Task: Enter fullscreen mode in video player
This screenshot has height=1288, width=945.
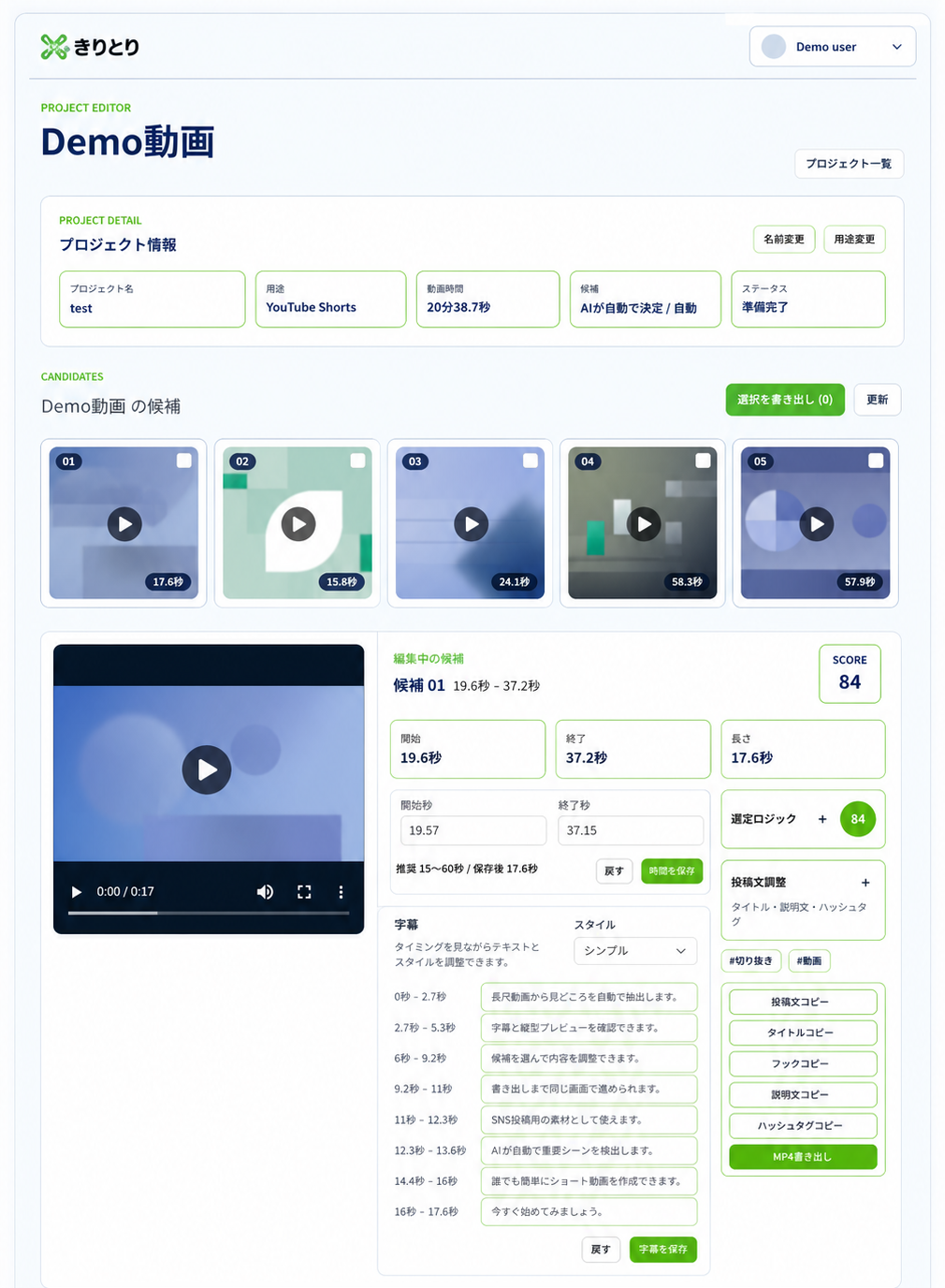Action: (304, 892)
